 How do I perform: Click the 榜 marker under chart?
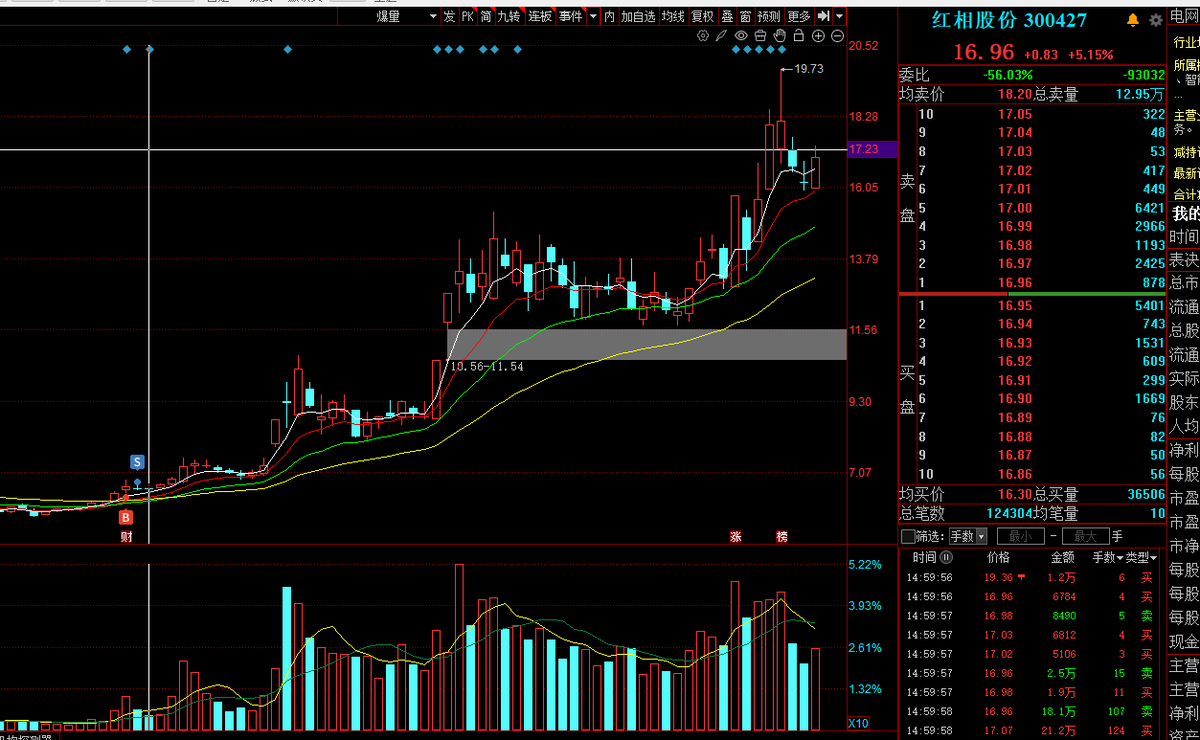click(782, 537)
